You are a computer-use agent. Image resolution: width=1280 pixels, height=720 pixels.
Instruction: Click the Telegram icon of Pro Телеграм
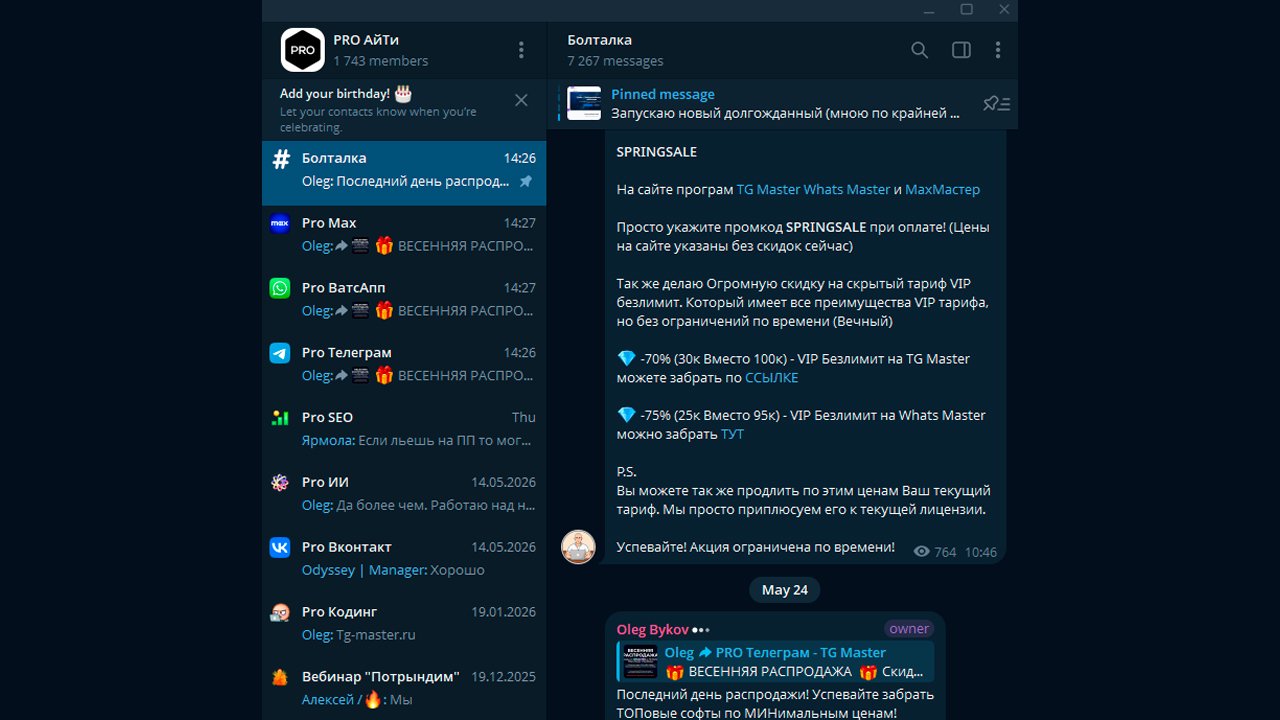pyautogui.click(x=280, y=353)
